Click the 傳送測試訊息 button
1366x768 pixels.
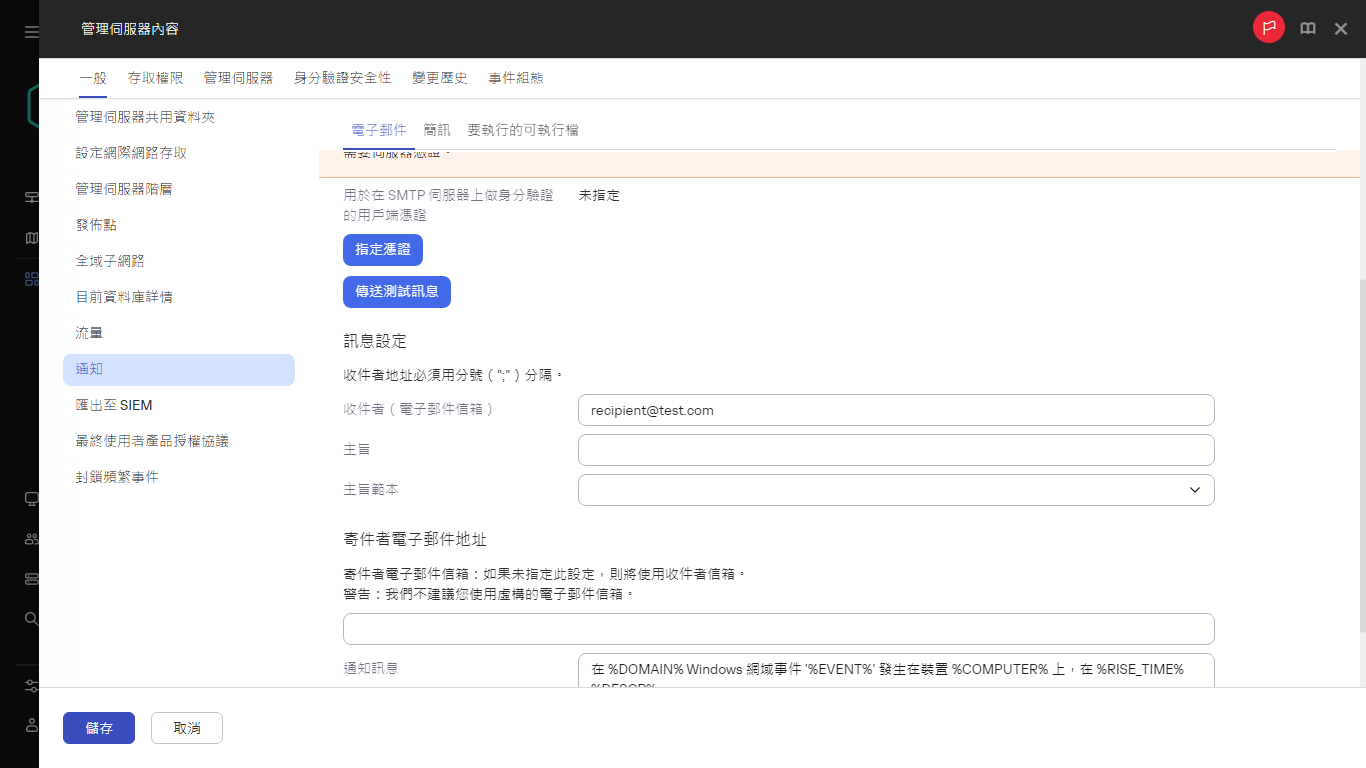397,291
